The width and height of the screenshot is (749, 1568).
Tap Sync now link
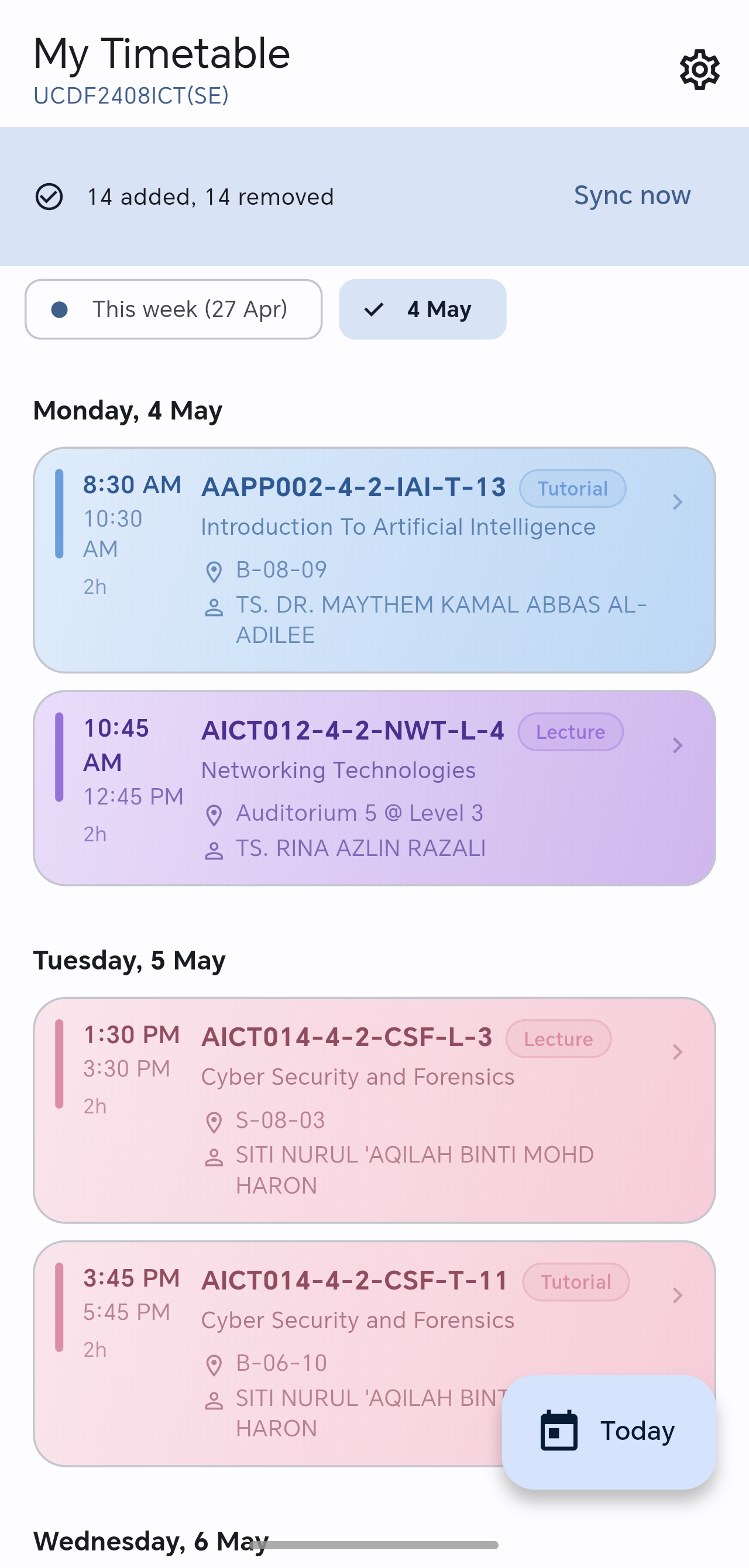point(632,195)
